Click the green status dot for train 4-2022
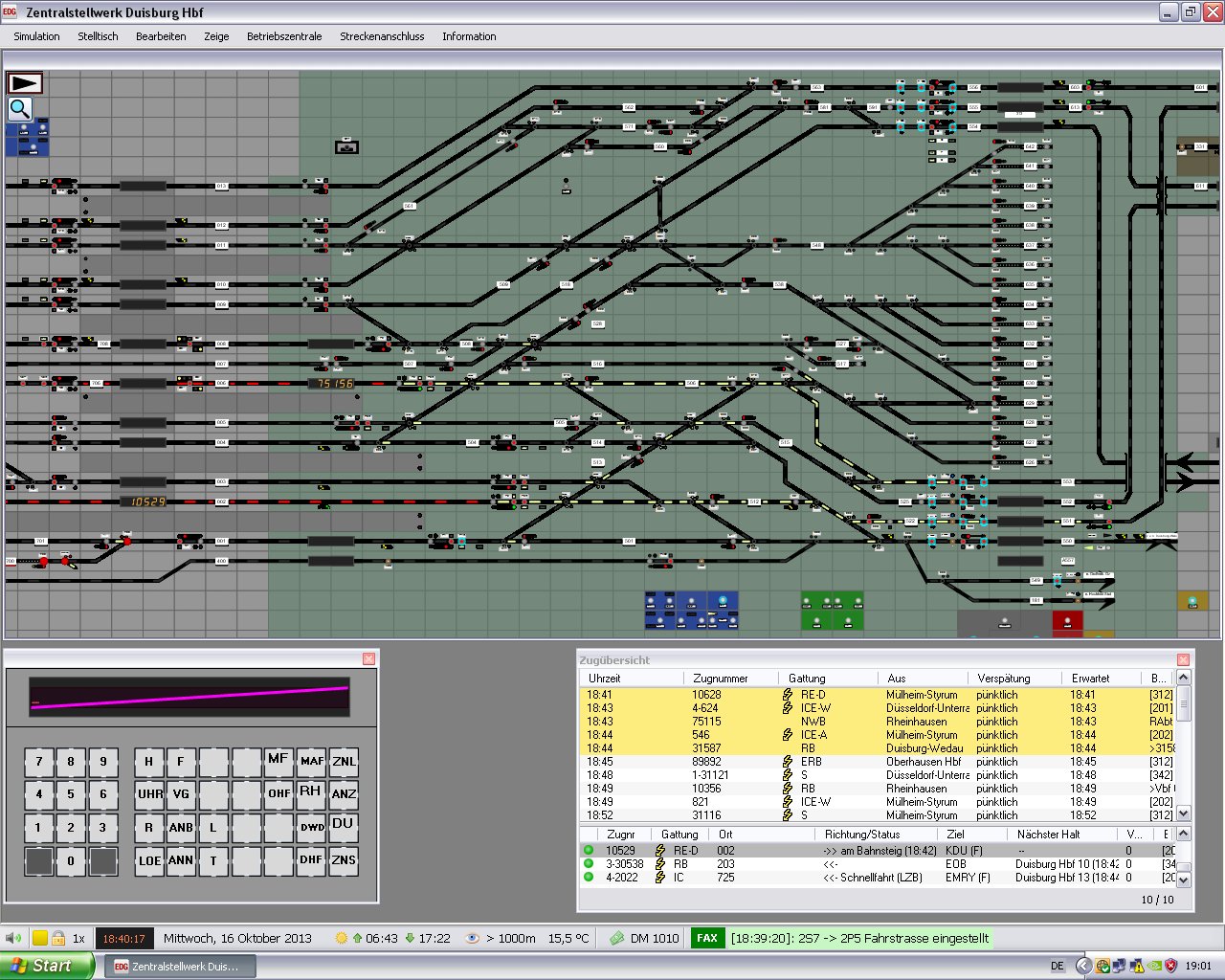The image size is (1225, 980). 589,877
